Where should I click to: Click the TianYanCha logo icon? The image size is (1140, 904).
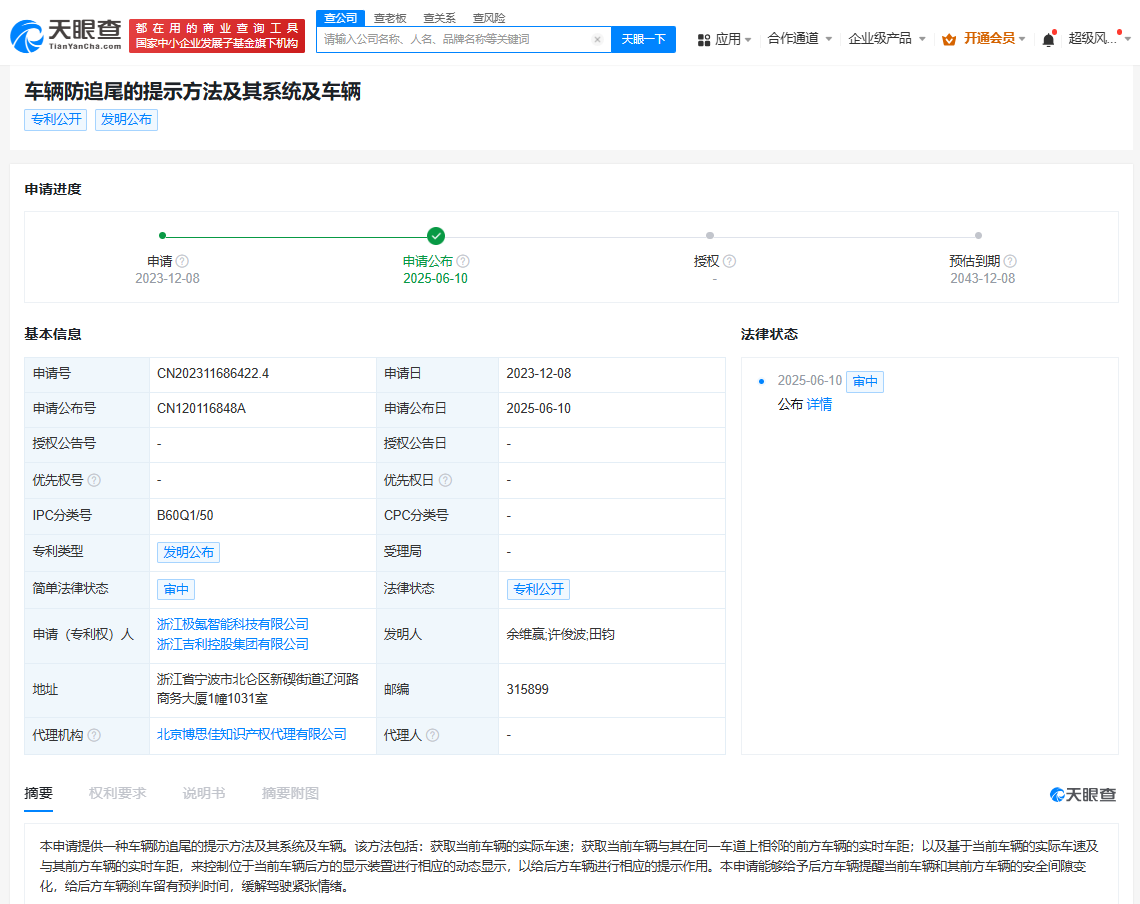(27, 37)
